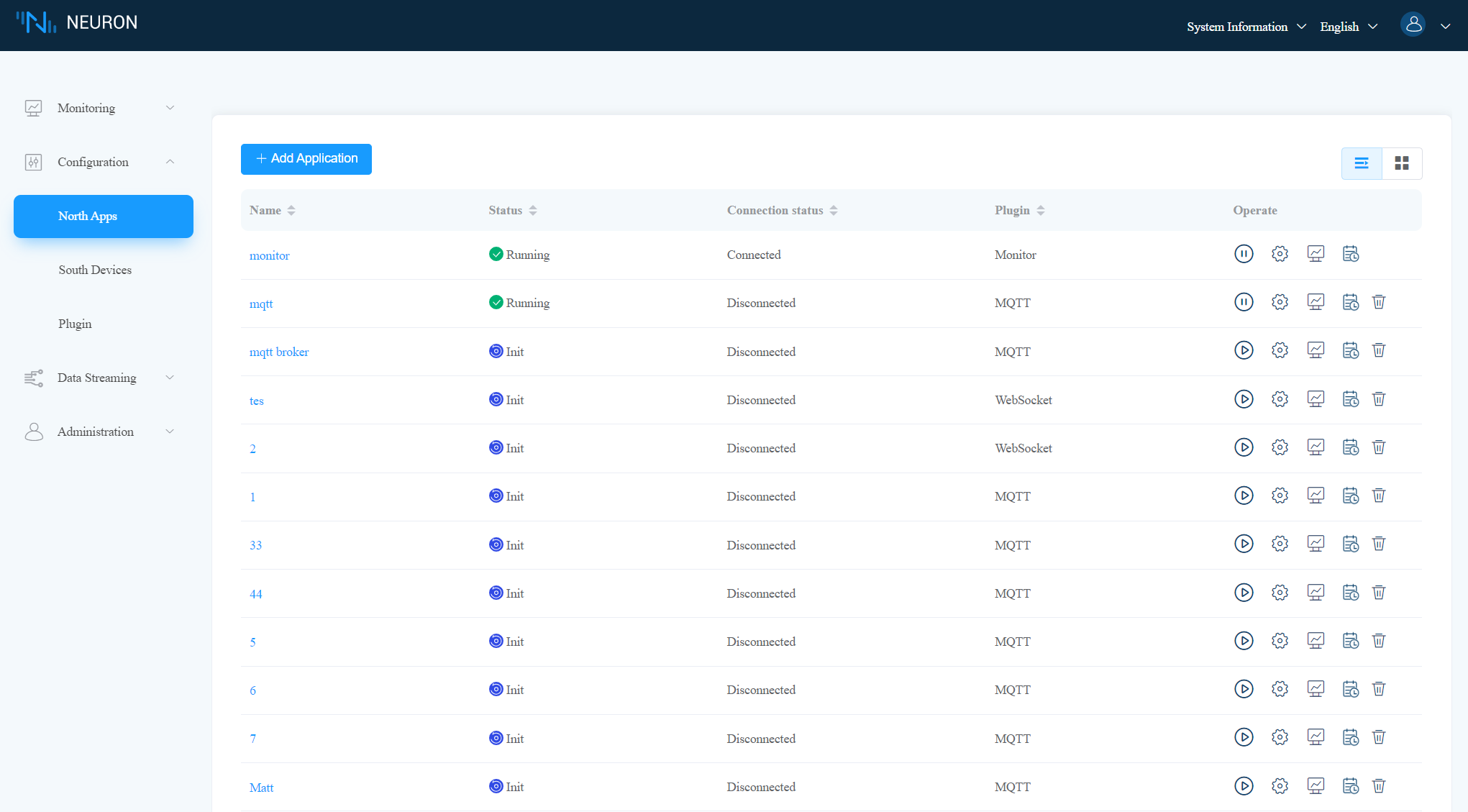Open the Configuration menu section
This screenshot has height=812, width=1468.
93,162
